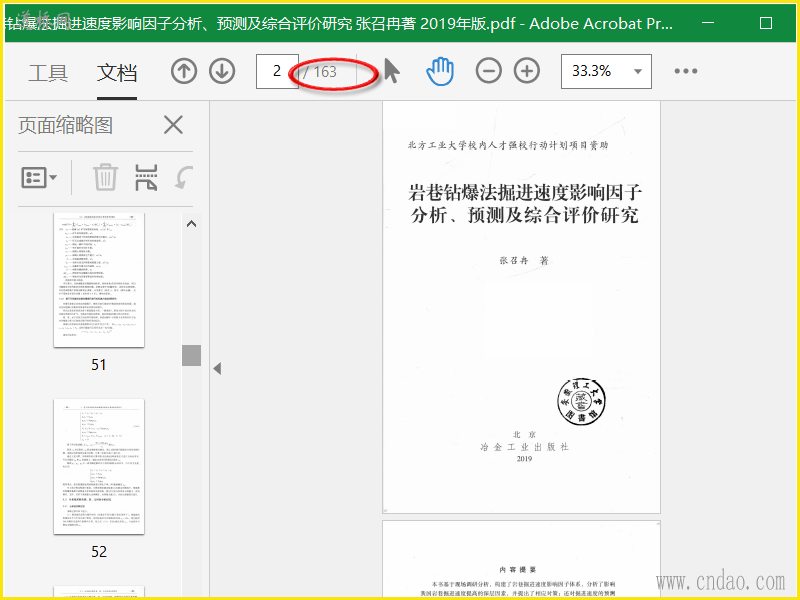
Task: Select the page 52 thumbnail
Action: 99,467
